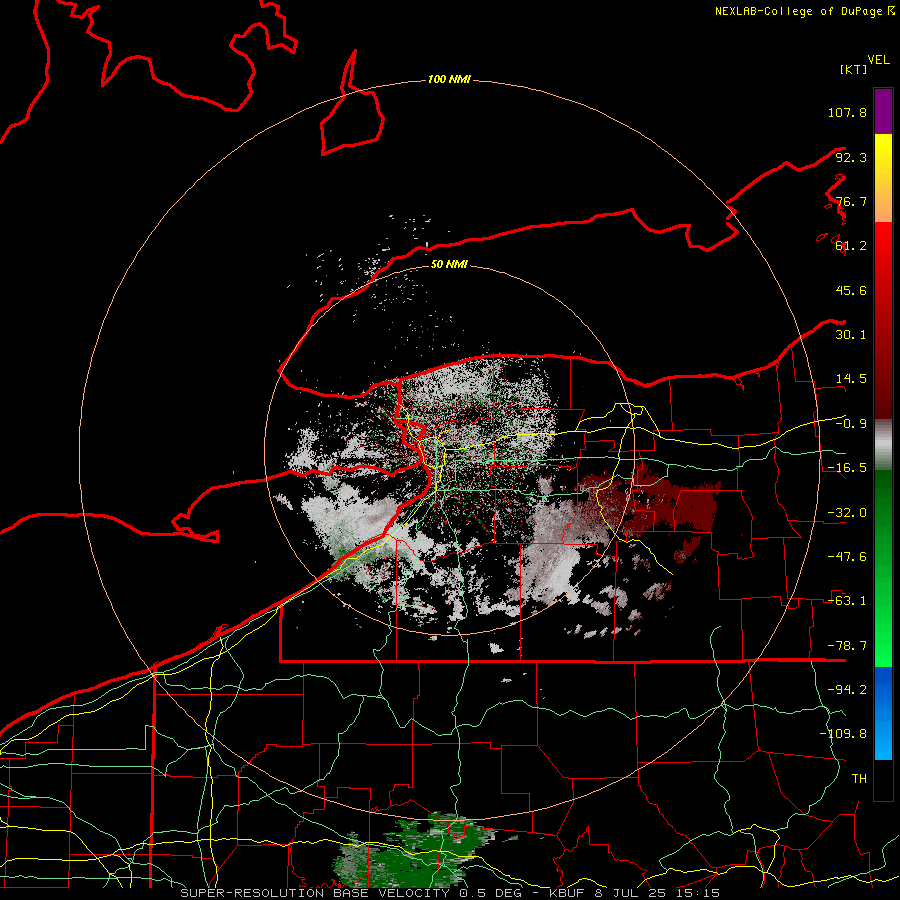Click the TH legend label
This screenshot has width=900, height=900.
point(859,778)
